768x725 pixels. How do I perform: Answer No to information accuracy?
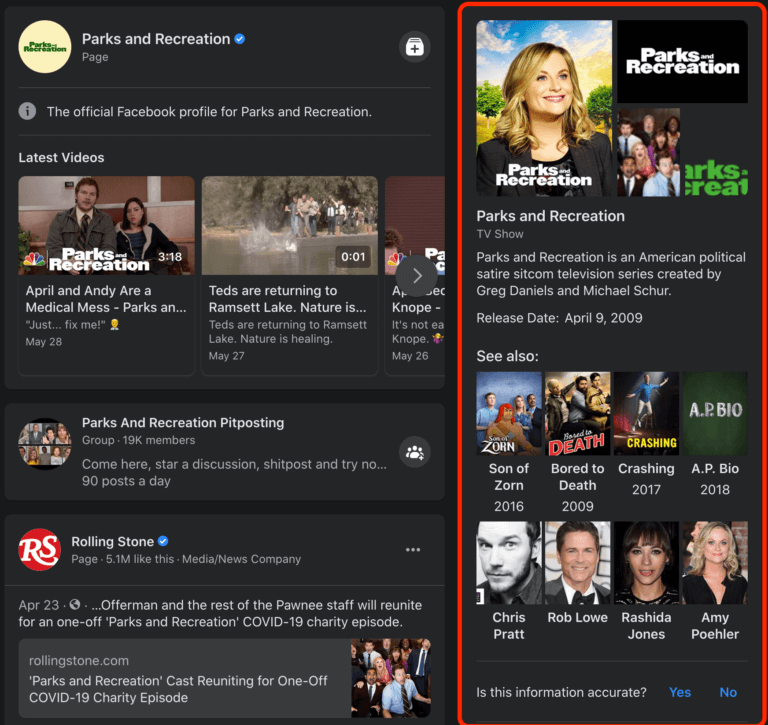click(728, 692)
